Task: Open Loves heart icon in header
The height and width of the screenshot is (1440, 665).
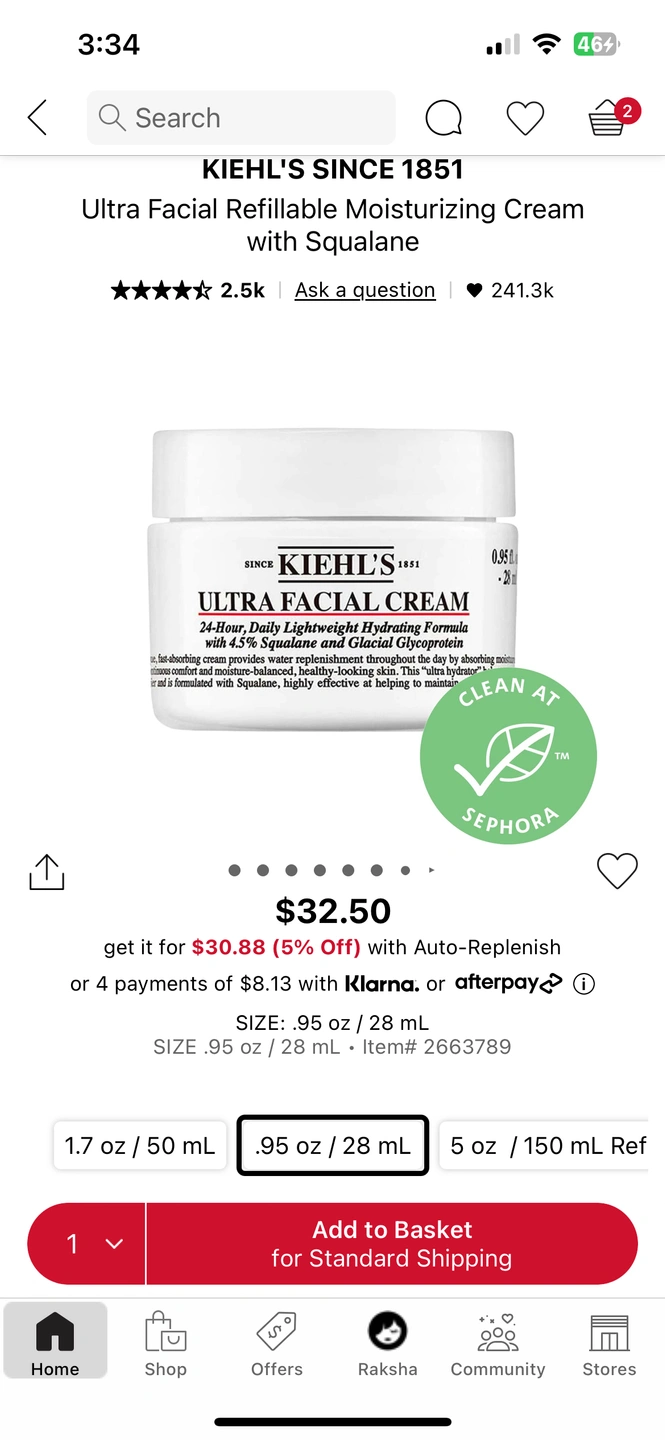Action: click(x=525, y=118)
